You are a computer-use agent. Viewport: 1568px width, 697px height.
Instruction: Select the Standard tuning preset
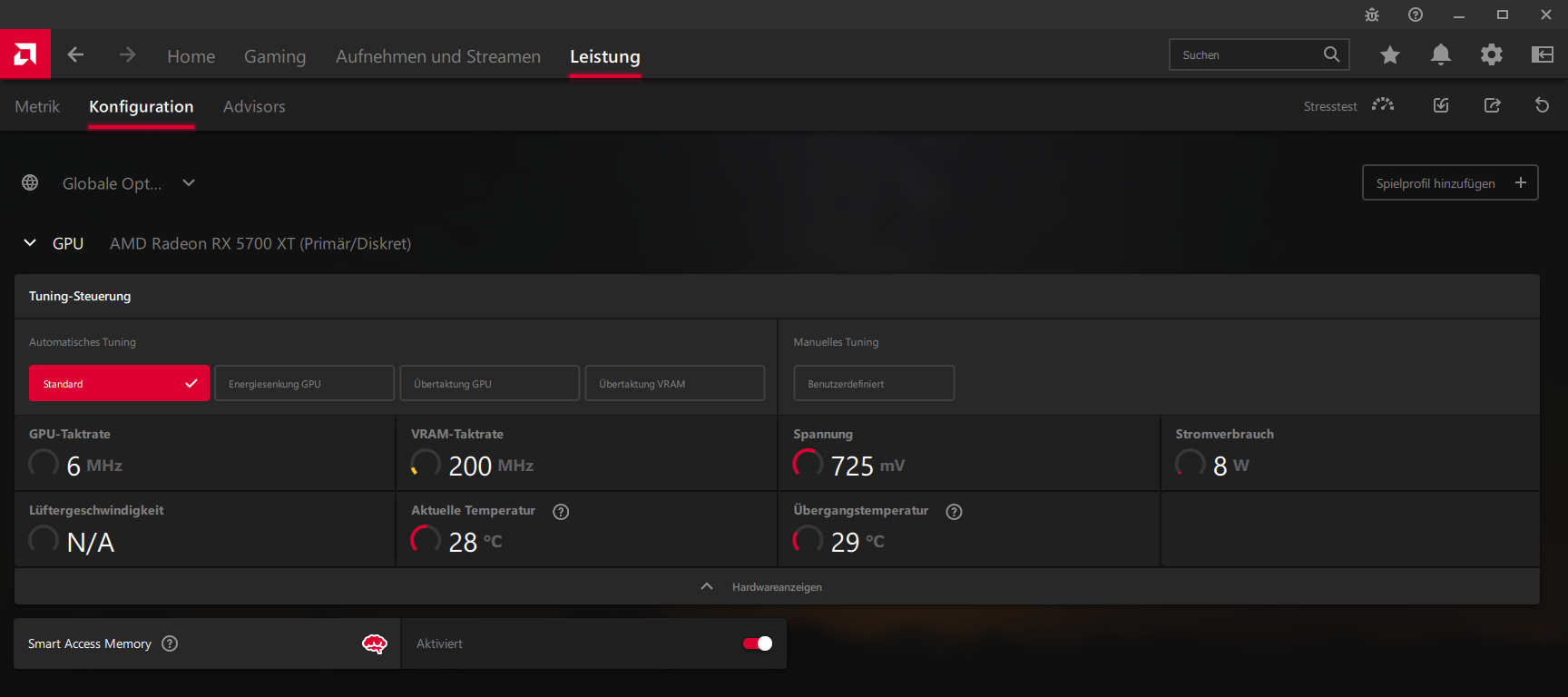(x=119, y=383)
